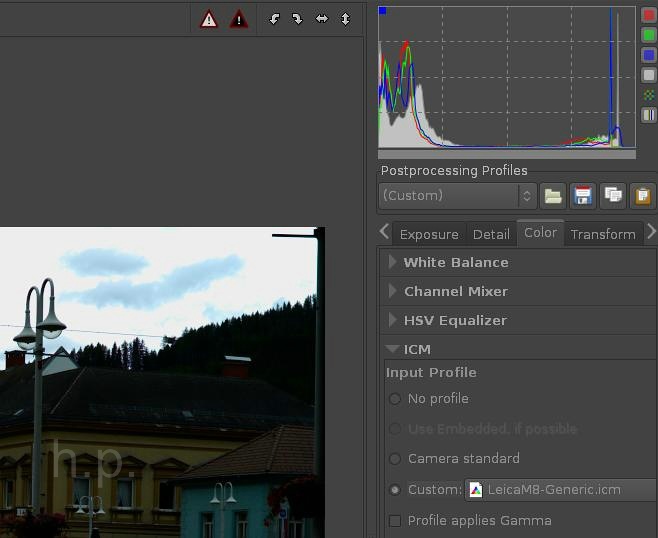
Task: Toggle the highlight clipping indicator (white warning triangle)
Action: pyautogui.click(x=208, y=19)
